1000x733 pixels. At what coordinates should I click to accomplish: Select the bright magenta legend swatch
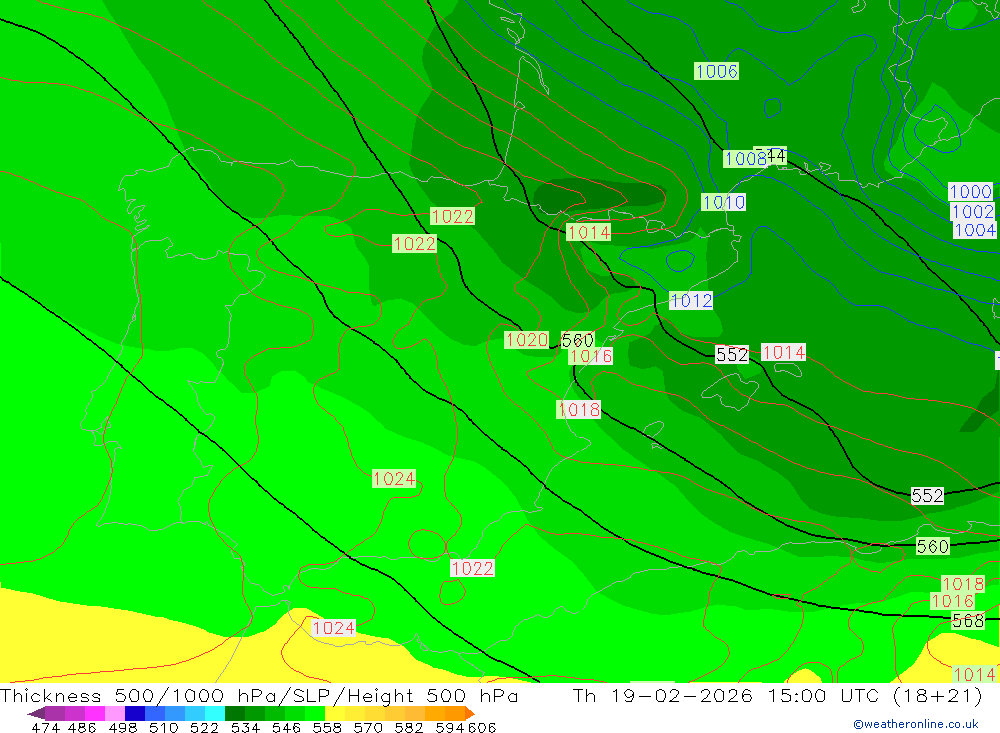tap(94, 713)
